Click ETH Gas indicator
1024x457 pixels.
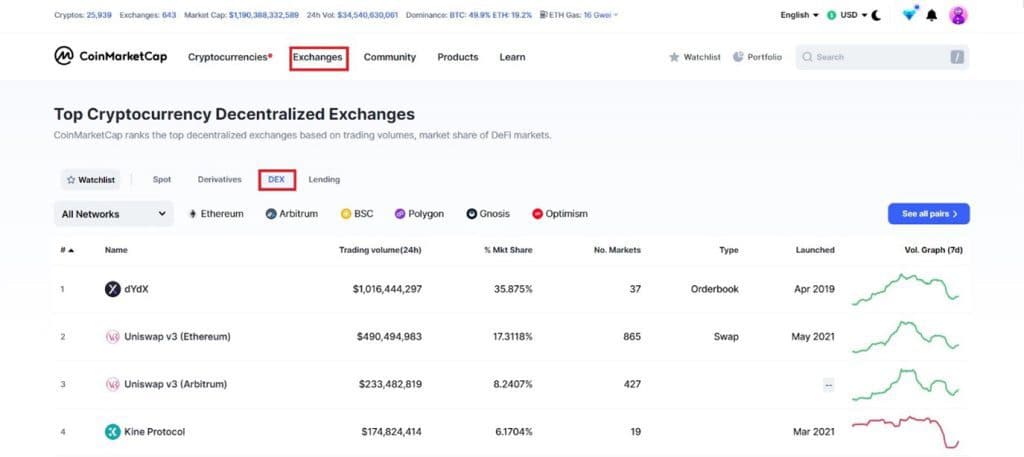coord(579,15)
